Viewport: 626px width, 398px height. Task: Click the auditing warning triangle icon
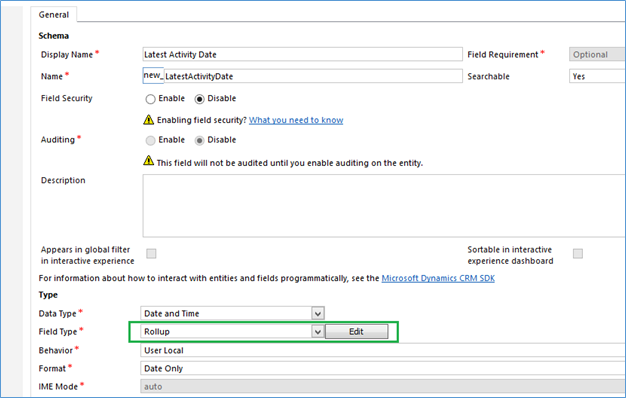(x=149, y=160)
